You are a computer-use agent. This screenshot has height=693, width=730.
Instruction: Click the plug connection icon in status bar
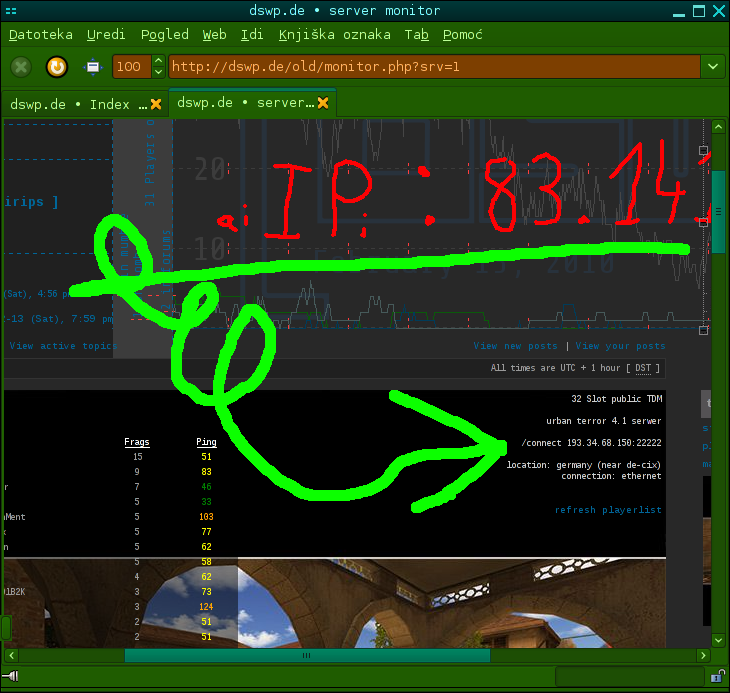click(13, 676)
